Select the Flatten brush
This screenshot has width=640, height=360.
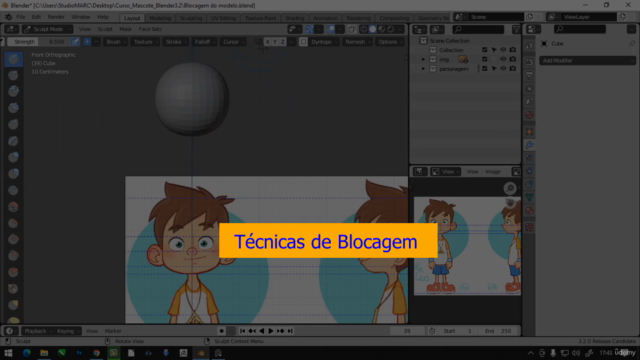click(13, 223)
